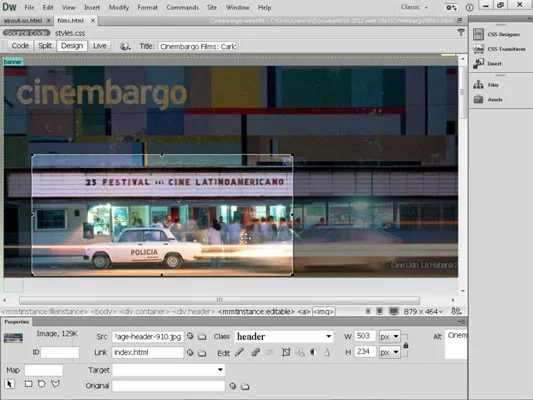Select the rectangle hotspot tool
Image resolution: width=533 pixels, height=400 pixels.
(x=29, y=384)
